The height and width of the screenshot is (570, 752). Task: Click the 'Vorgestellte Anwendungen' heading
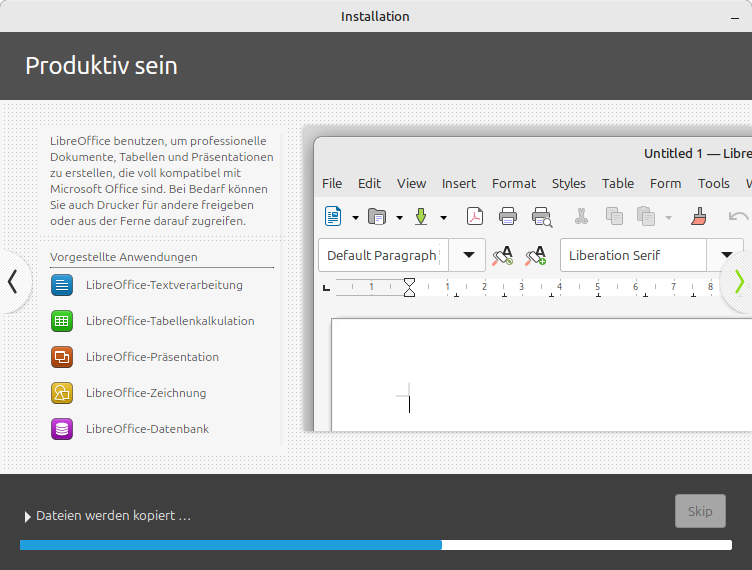[x=124, y=257]
